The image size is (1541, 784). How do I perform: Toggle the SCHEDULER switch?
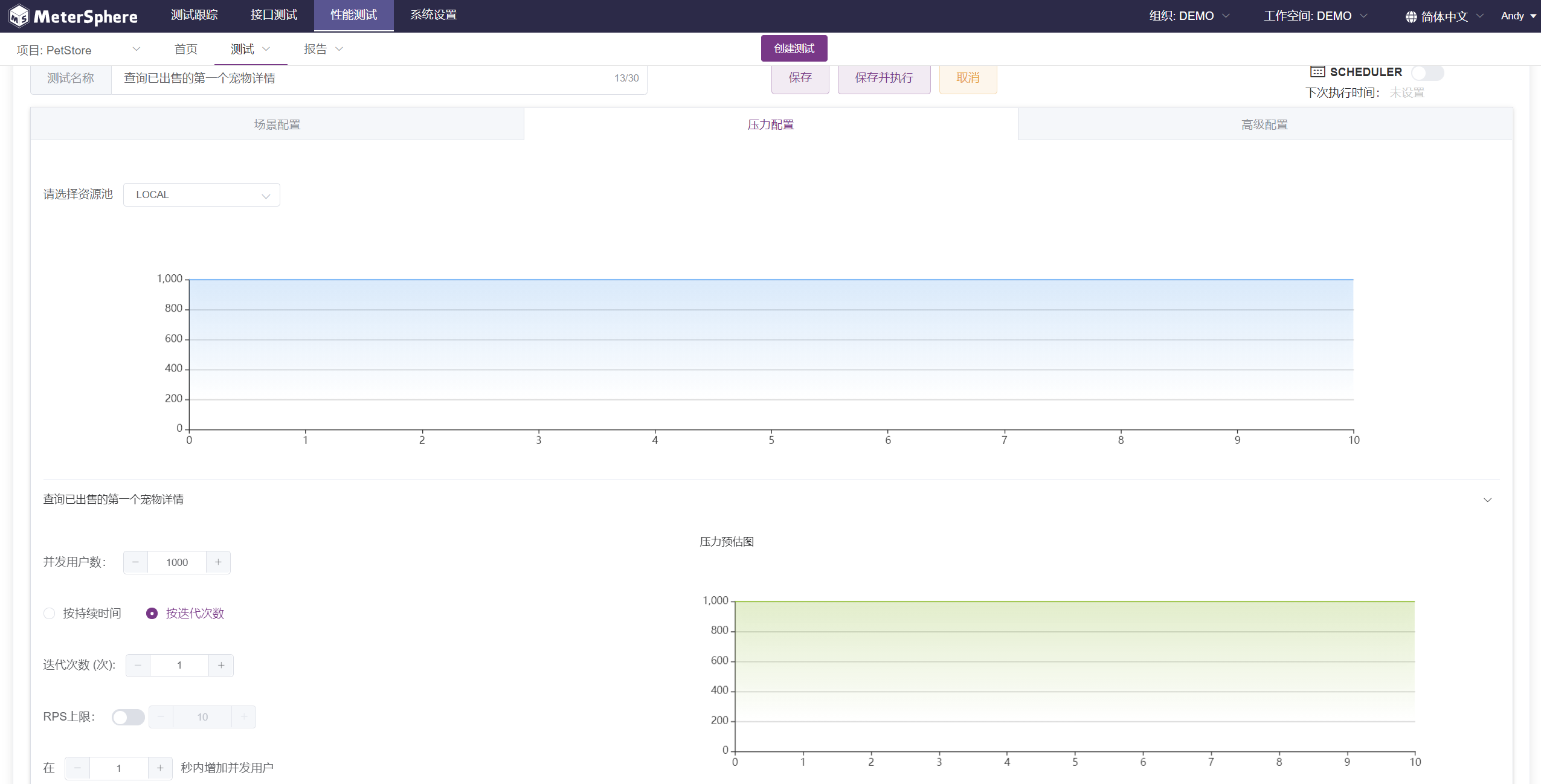pyautogui.click(x=1427, y=72)
